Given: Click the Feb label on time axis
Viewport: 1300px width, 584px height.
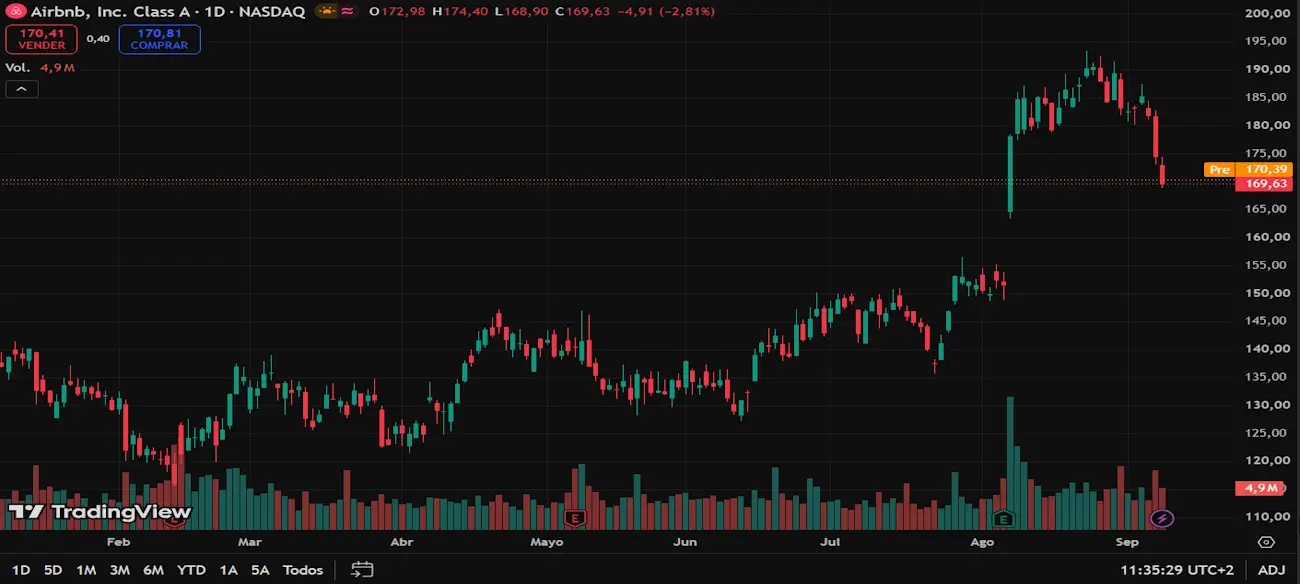Looking at the screenshot, I should (118, 542).
